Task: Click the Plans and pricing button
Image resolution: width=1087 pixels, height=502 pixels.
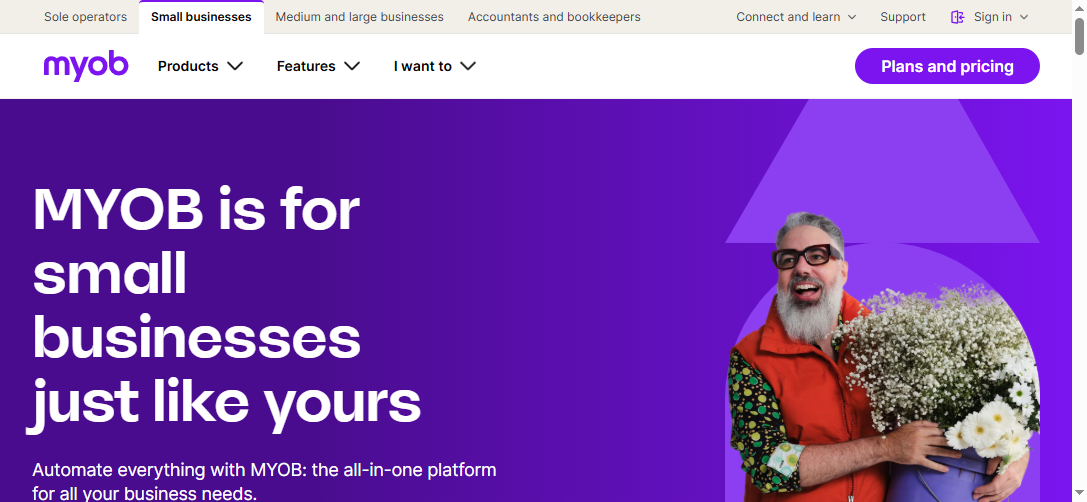Action: (947, 67)
